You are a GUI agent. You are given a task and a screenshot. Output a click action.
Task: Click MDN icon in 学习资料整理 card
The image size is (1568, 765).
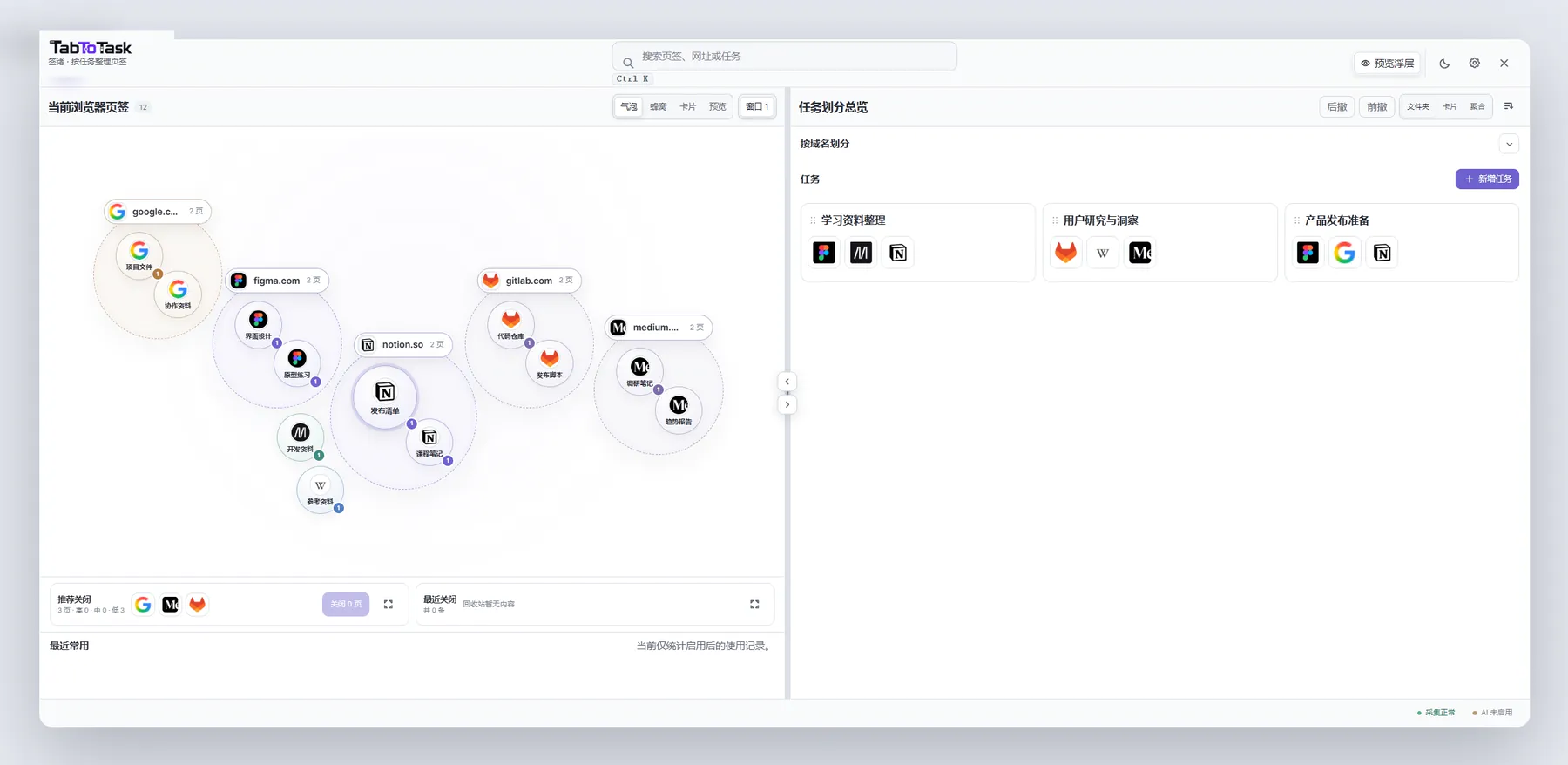pos(861,253)
